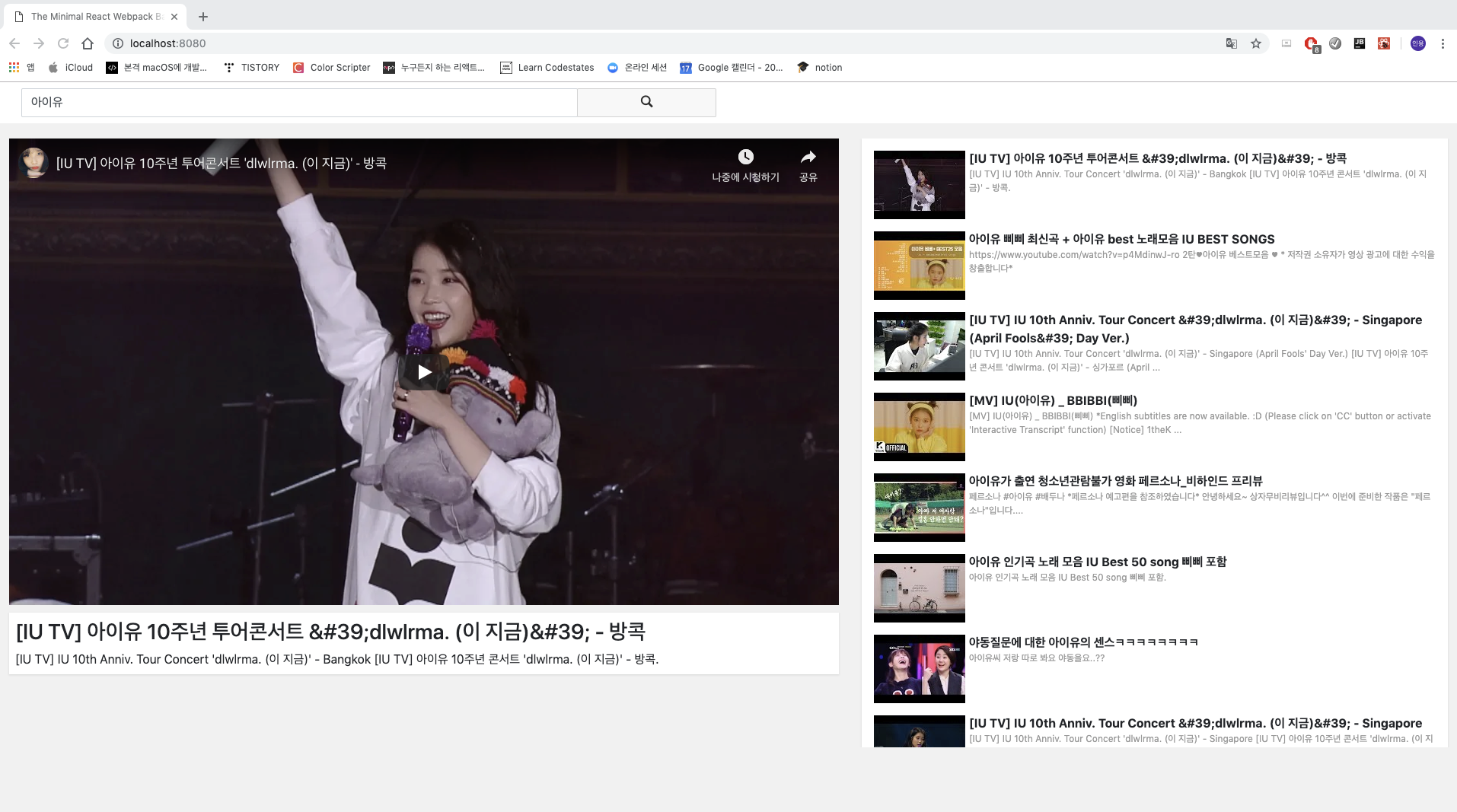Go back with browser back arrow

point(14,43)
